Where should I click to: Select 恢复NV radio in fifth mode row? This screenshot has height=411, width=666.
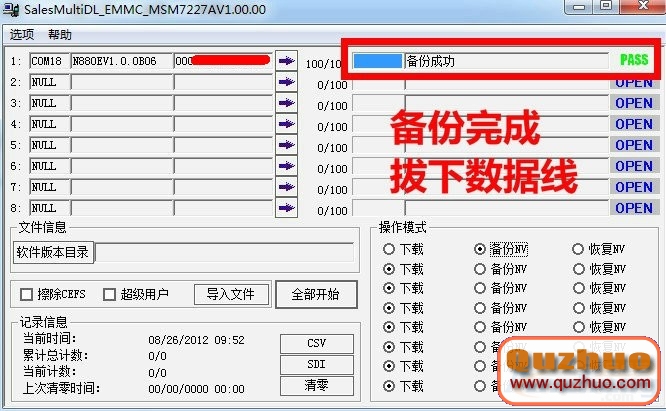coord(579,327)
